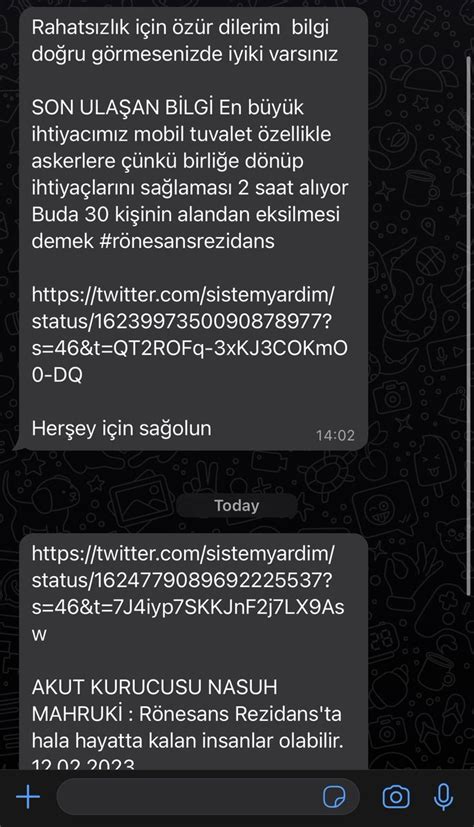Tap the hala hayatta kalan insanlar line
The image size is (474, 827).
[187, 741]
